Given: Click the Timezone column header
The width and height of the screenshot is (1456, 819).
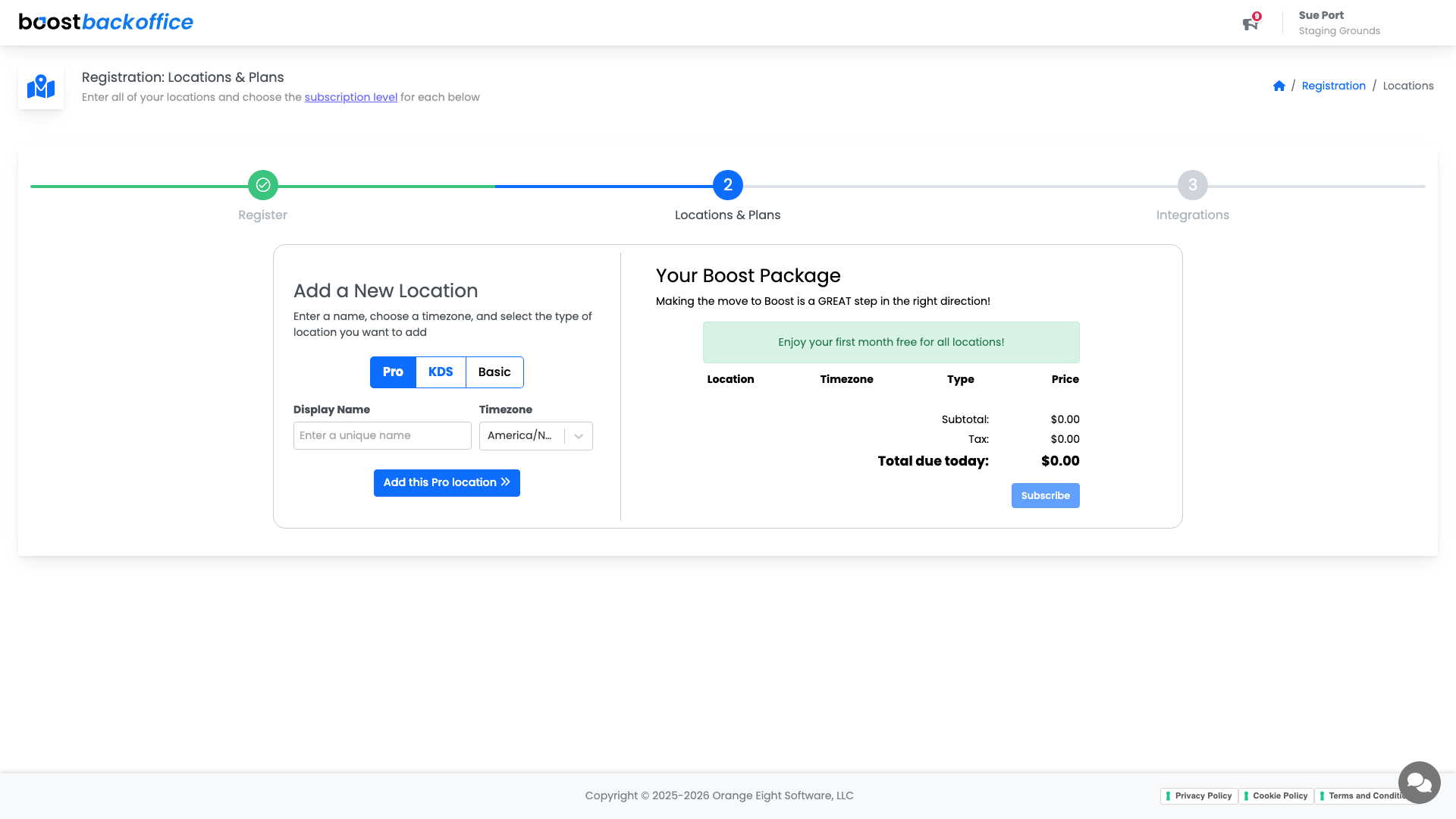Looking at the screenshot, I should [x=846, y=379].
